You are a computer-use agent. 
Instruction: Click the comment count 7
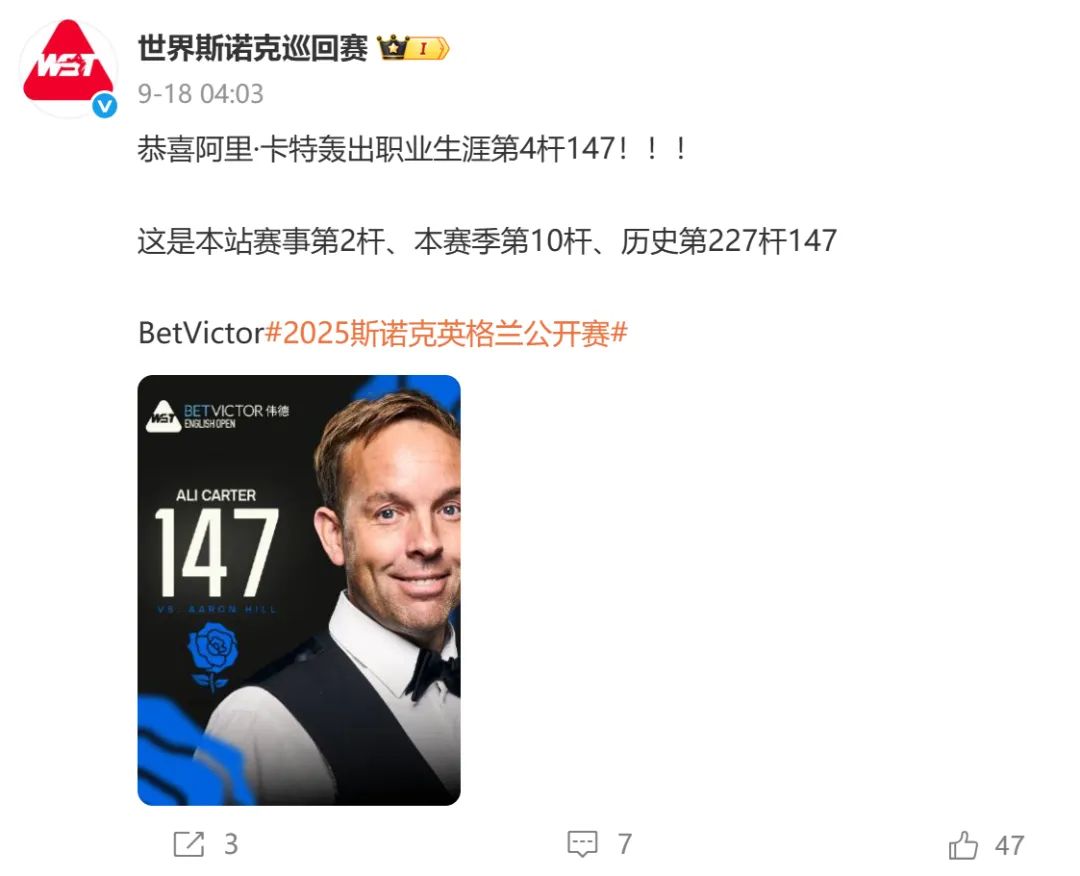624,844
